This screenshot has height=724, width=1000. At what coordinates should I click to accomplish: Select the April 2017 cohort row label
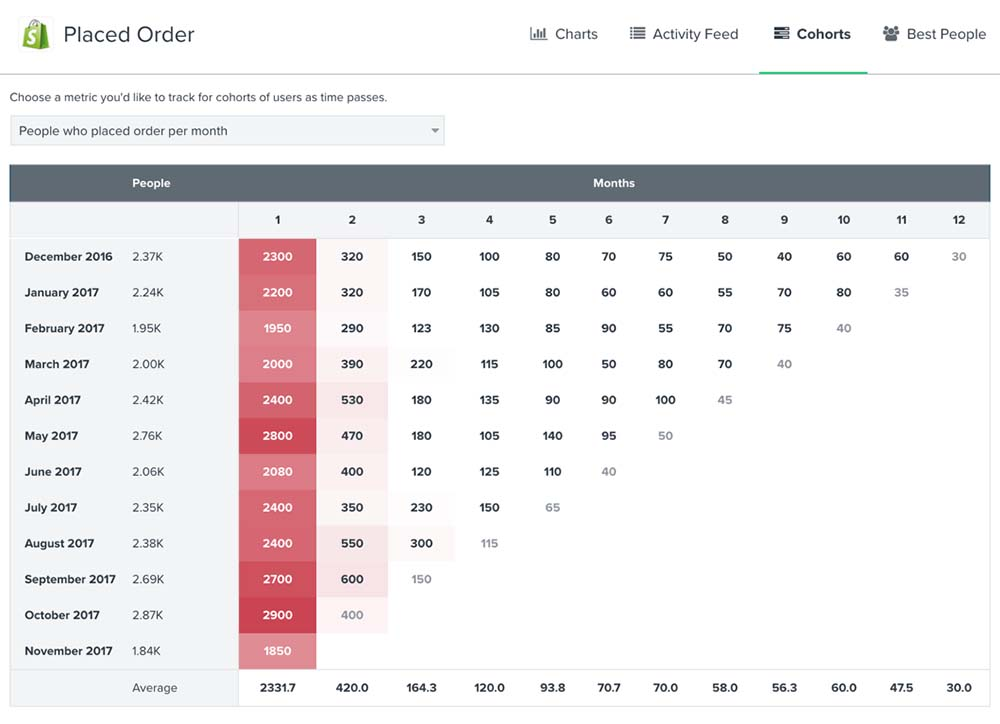(53, 400)
